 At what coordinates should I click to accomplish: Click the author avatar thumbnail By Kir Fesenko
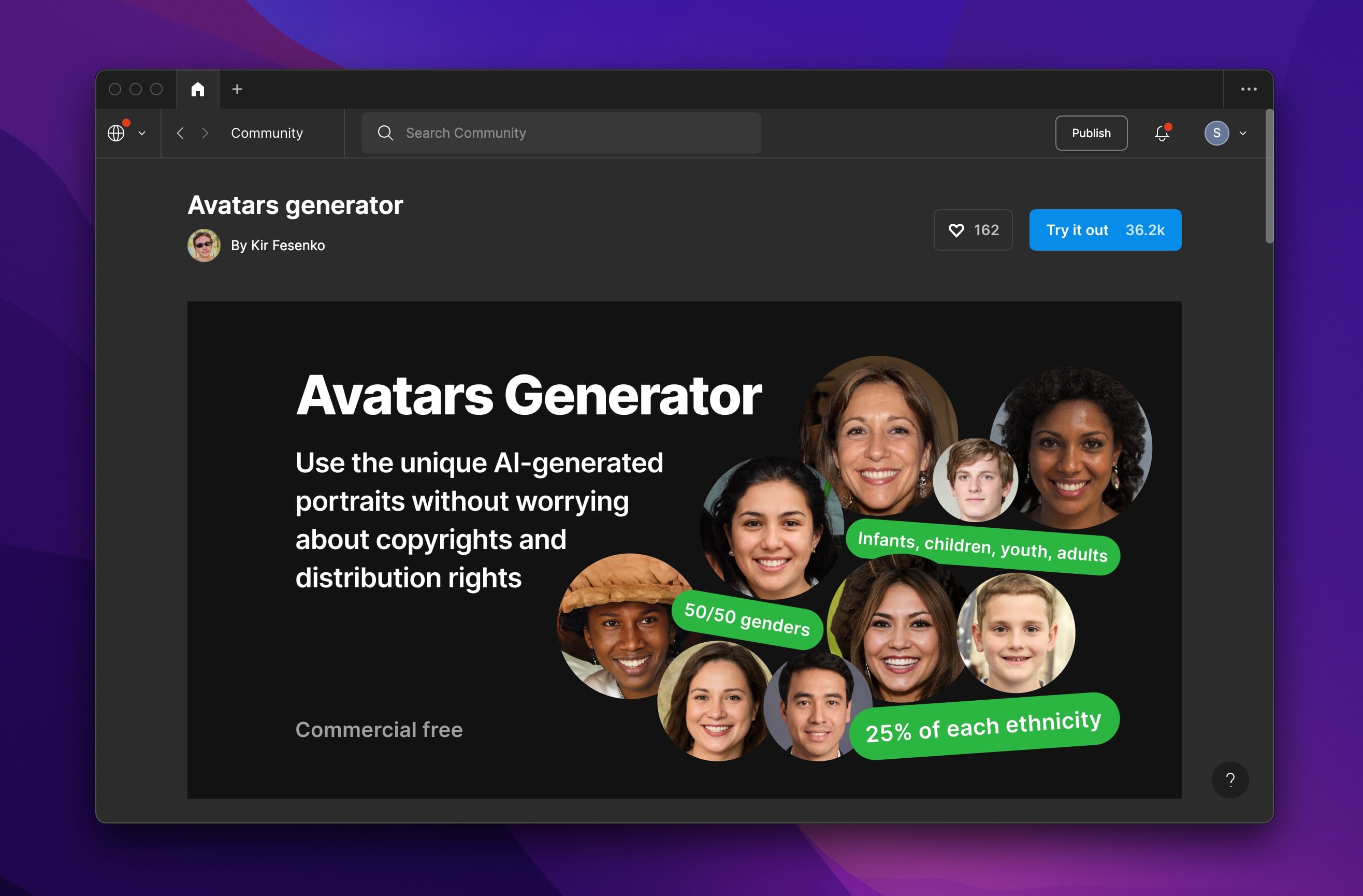203,245
